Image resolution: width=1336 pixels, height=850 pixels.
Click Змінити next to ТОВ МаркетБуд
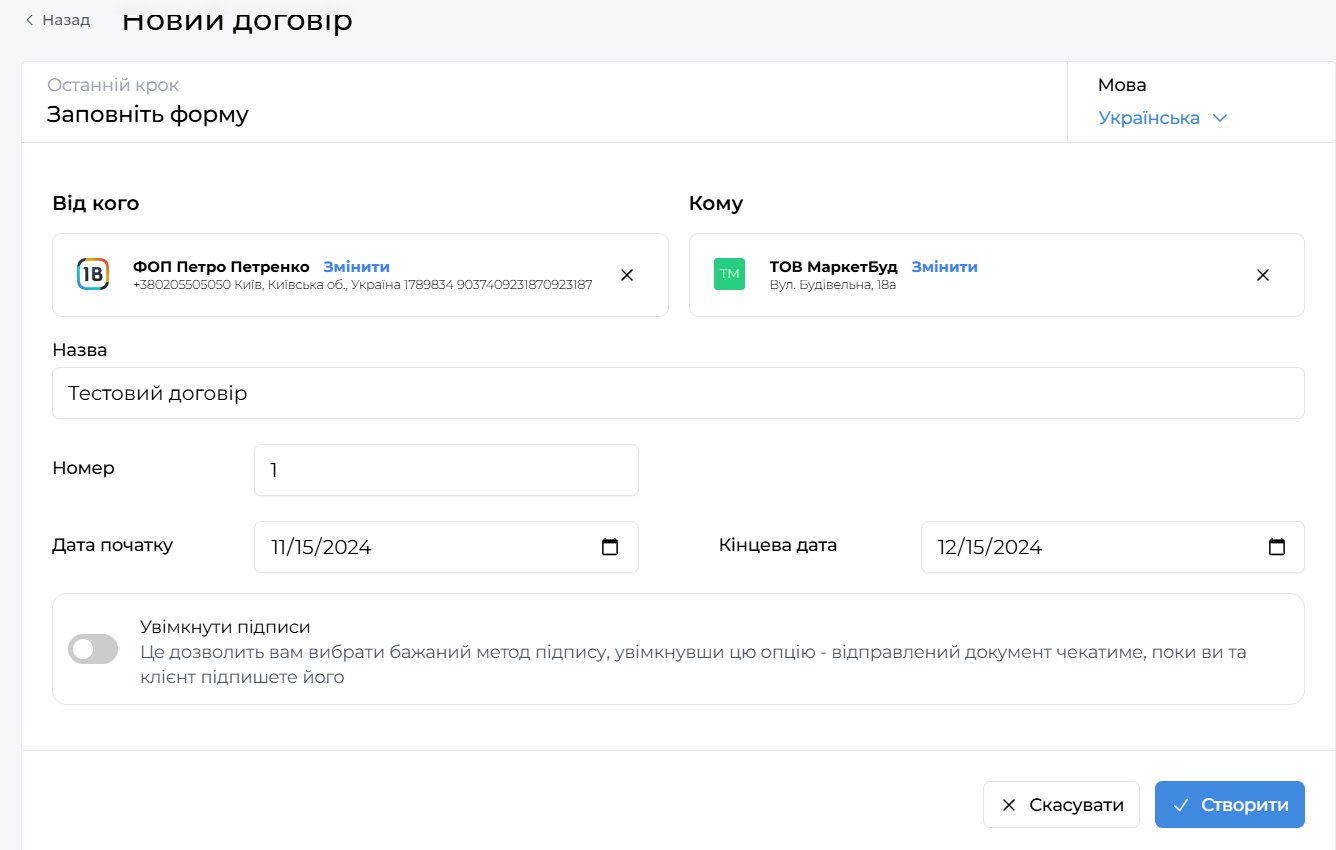(944, 267)
